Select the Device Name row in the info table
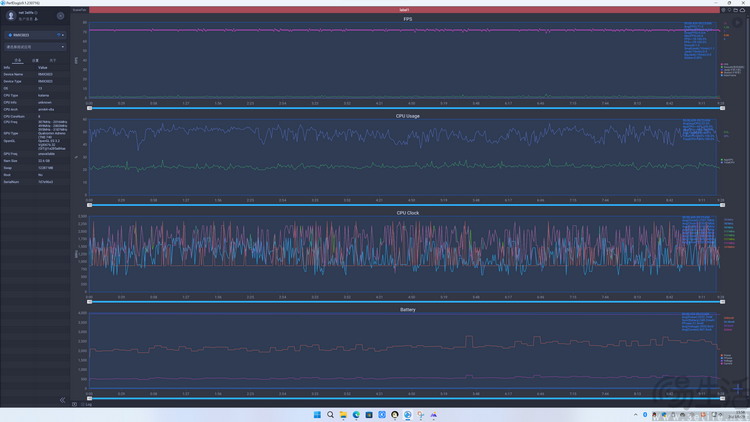The width and height of the screenshot is (750, 422). pos(35,74)
